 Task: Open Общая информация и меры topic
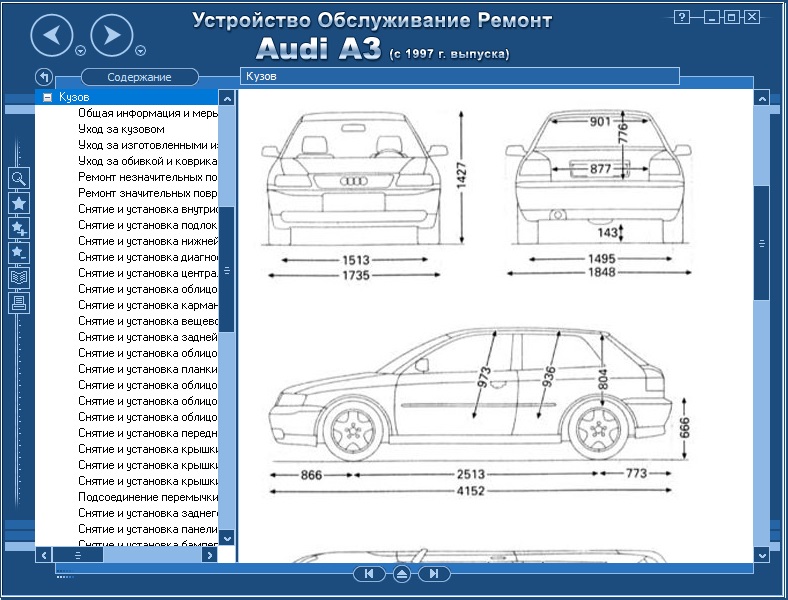point(148,113)
